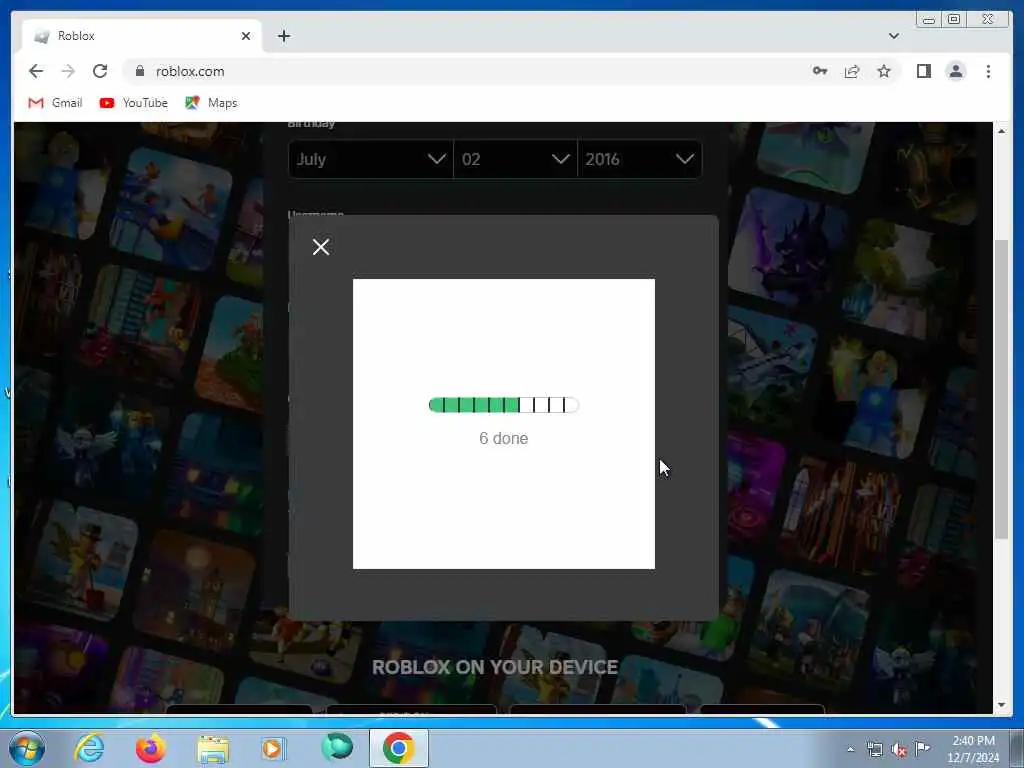Open the Maps bookmark
This screenshot has width=1024, height=768.
[x=211, y=103]
